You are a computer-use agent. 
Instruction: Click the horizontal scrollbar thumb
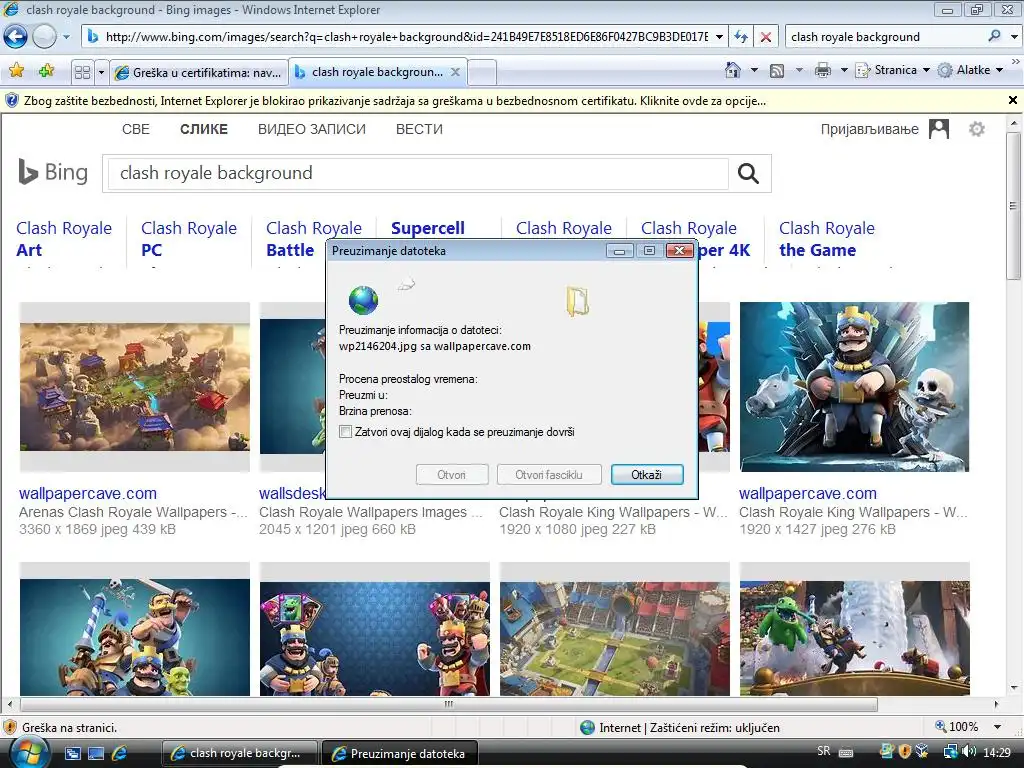coord(449,704)
